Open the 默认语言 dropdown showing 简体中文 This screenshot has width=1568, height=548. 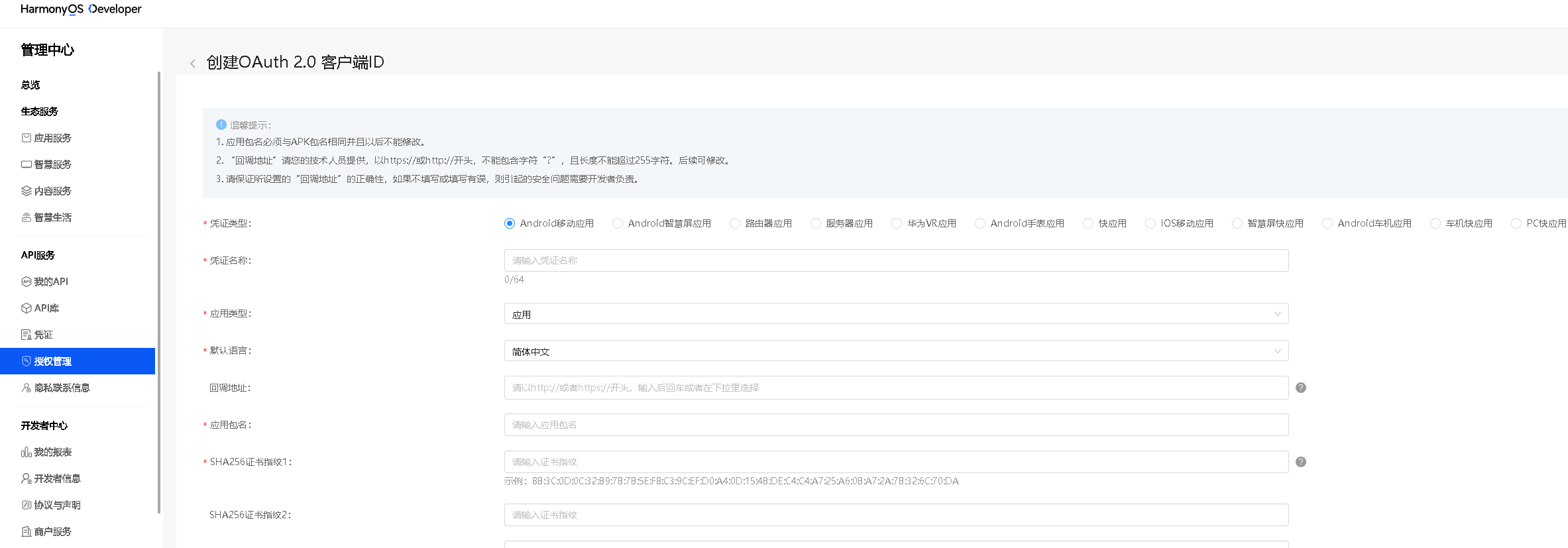pos(896,351)
